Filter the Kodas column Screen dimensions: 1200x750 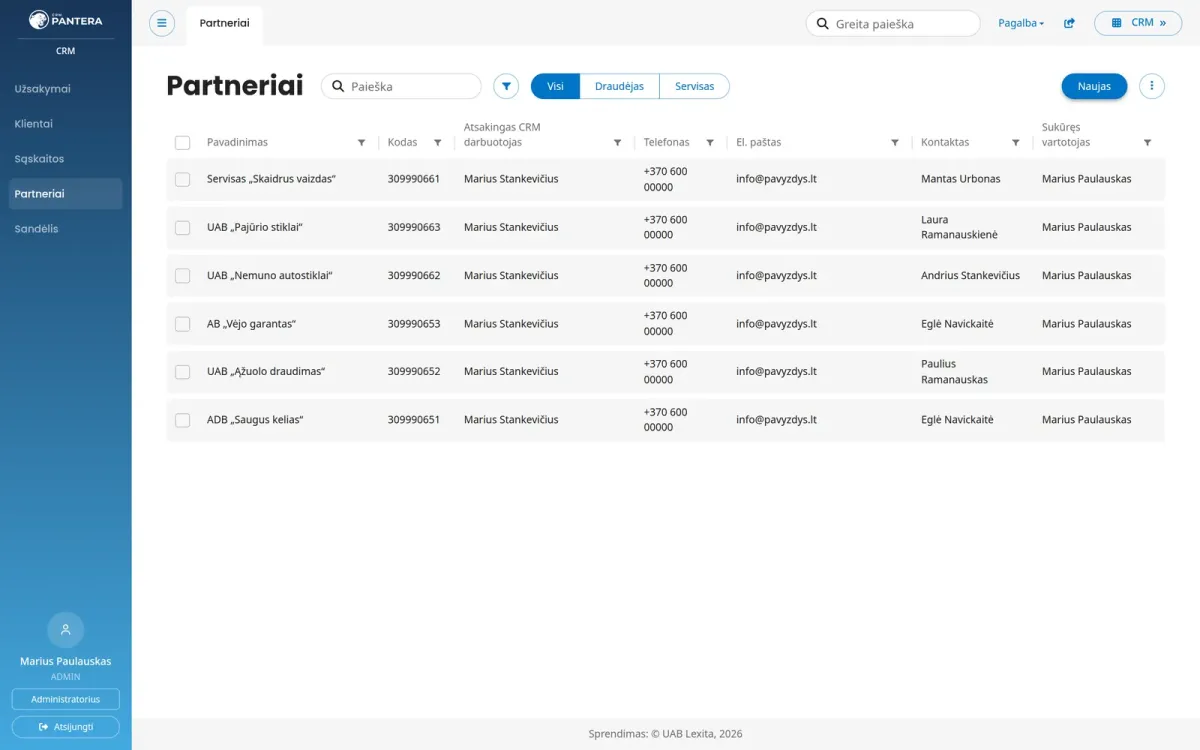437,143
